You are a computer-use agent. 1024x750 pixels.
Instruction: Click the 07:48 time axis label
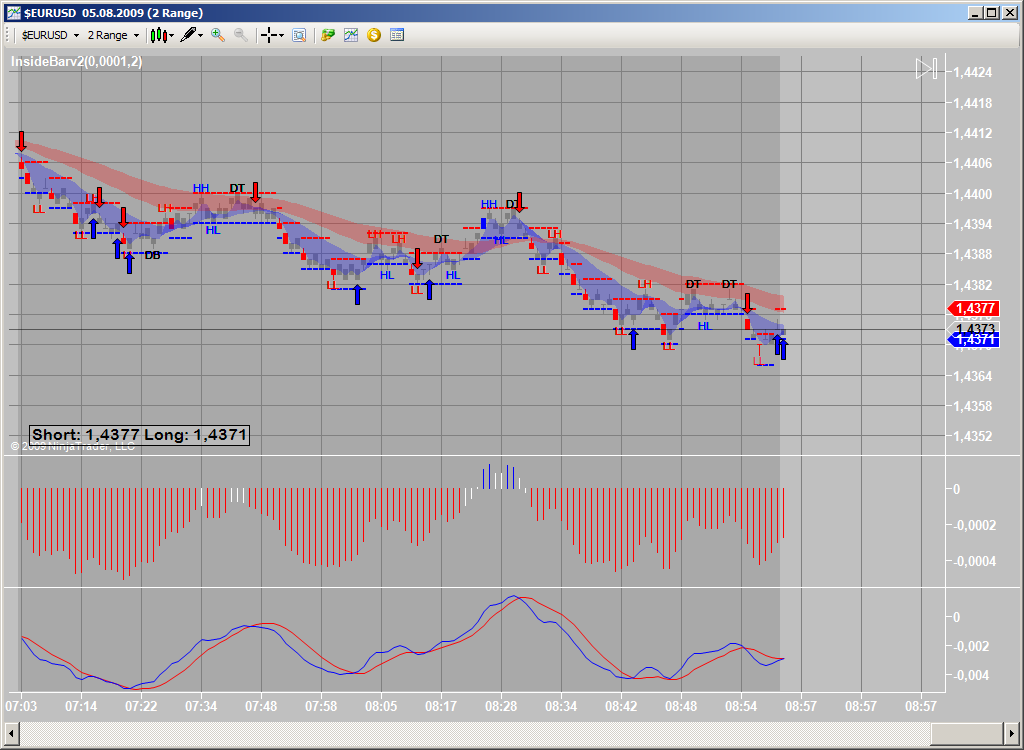pos(261,706)
